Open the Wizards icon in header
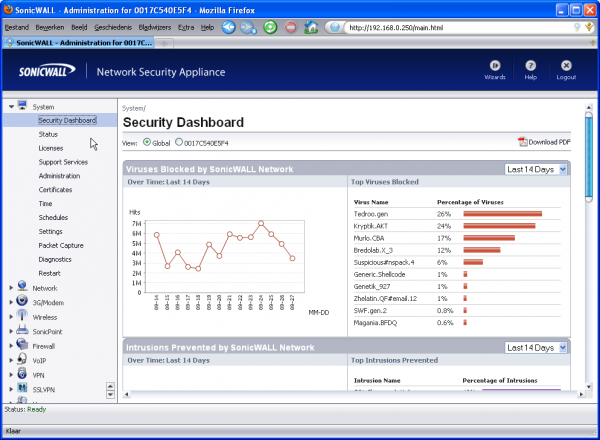 495,65
